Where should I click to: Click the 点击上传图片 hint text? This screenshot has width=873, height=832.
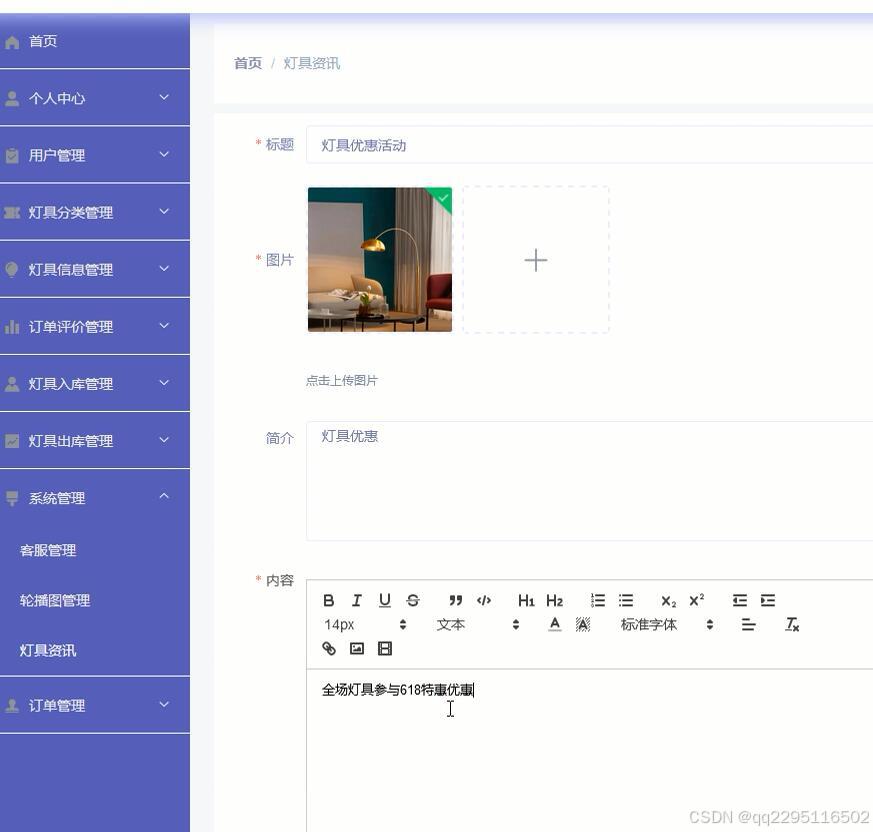point(342,380)
